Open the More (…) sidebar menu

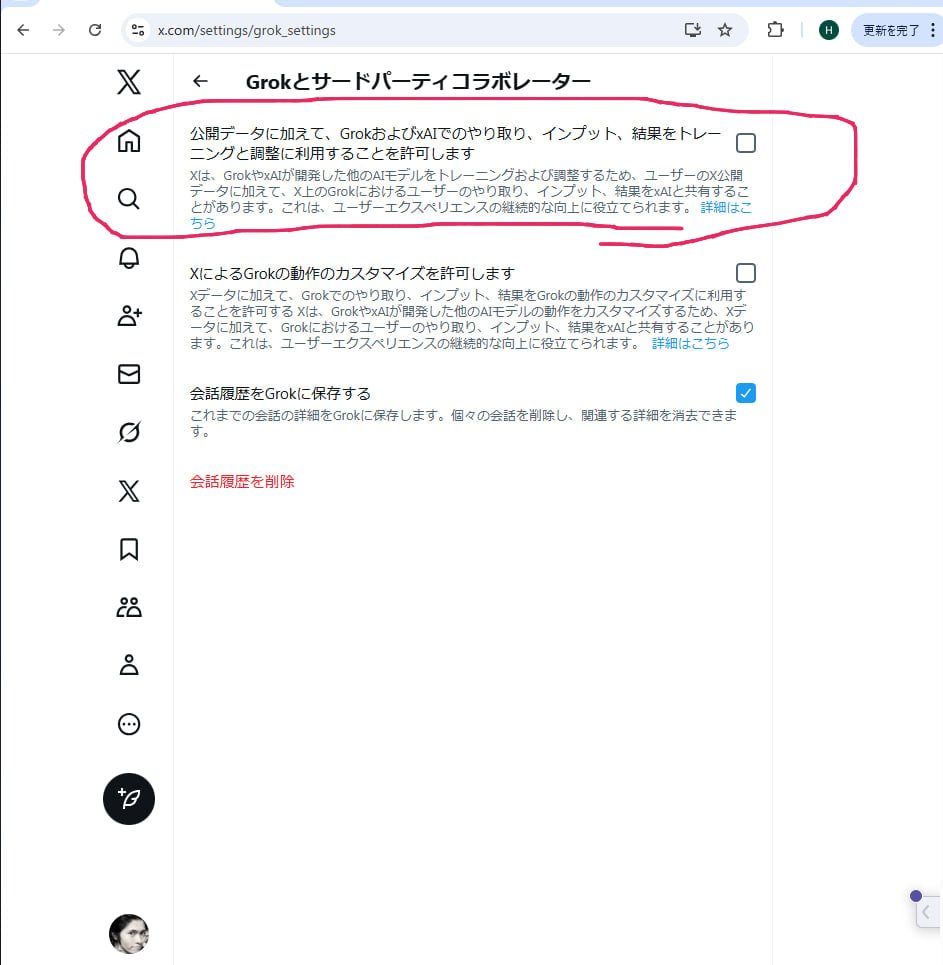click(x=128, y=724)
